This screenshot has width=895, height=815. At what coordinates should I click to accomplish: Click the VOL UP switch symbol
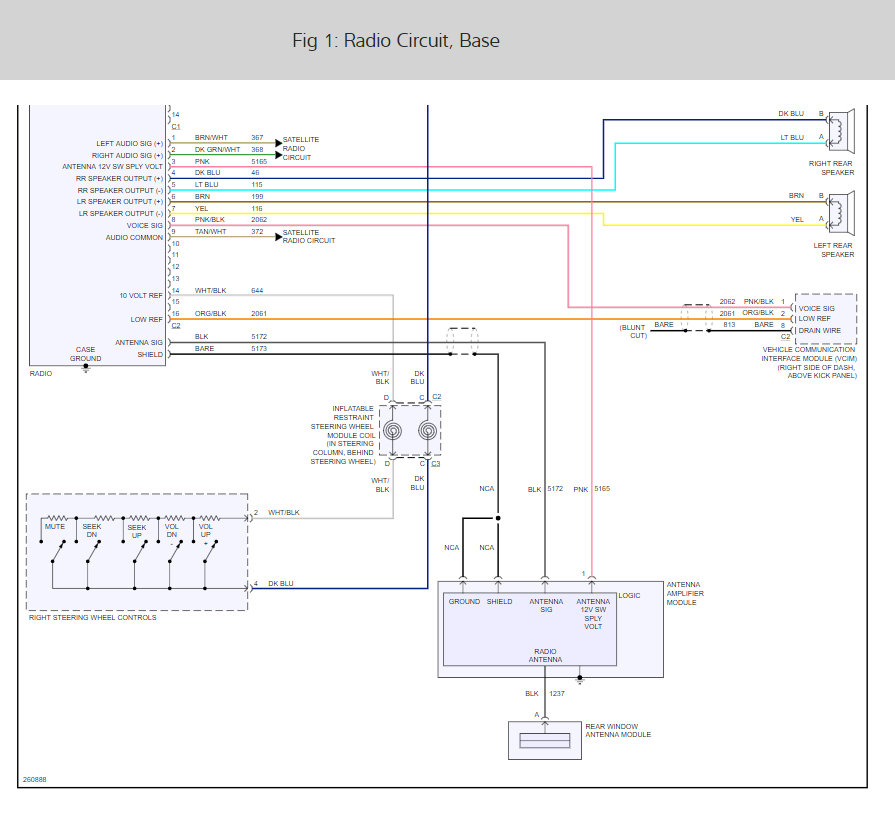point(211,551)
